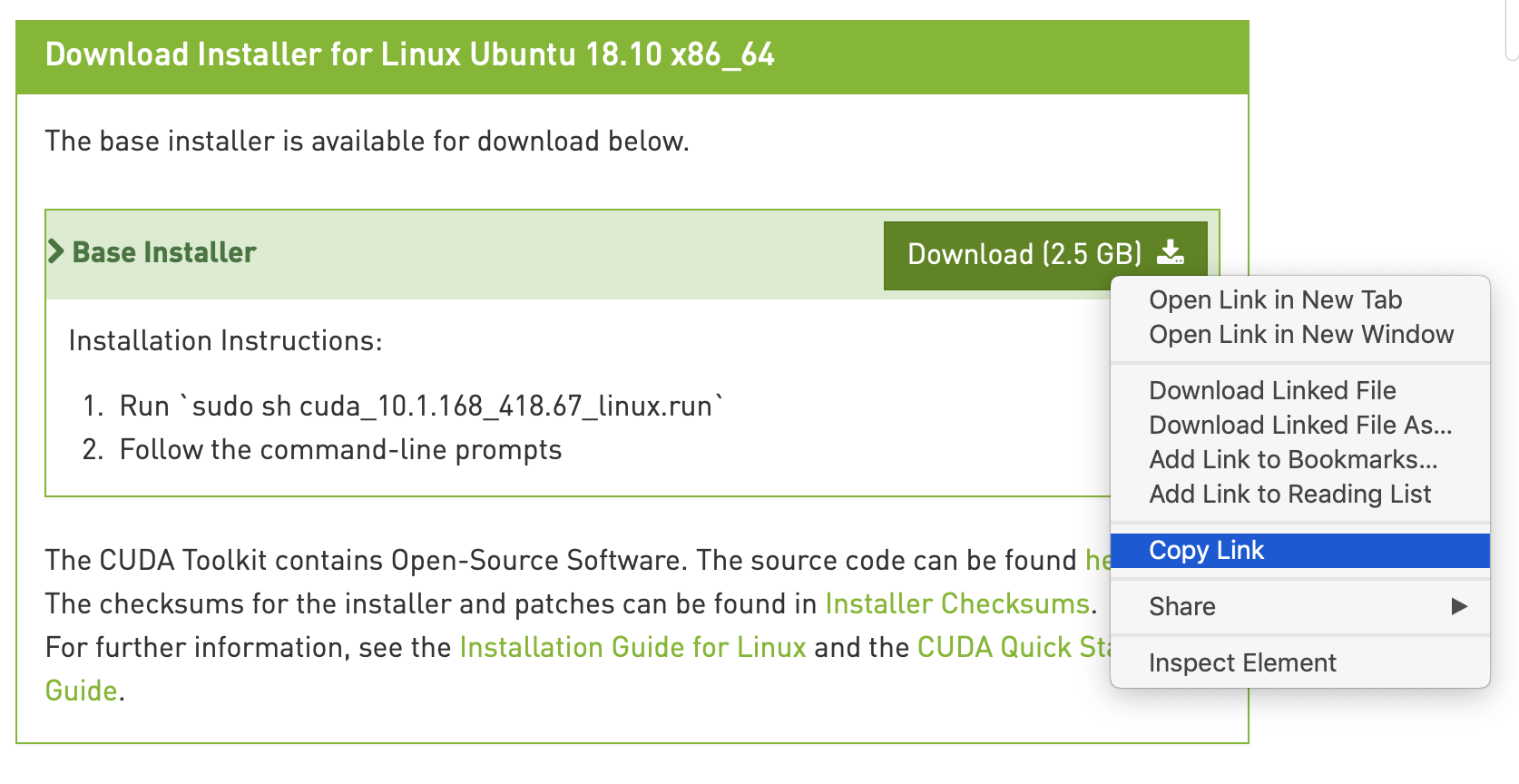
Task: Click the sudo sh cuda run command text
Action: point(421,406)
